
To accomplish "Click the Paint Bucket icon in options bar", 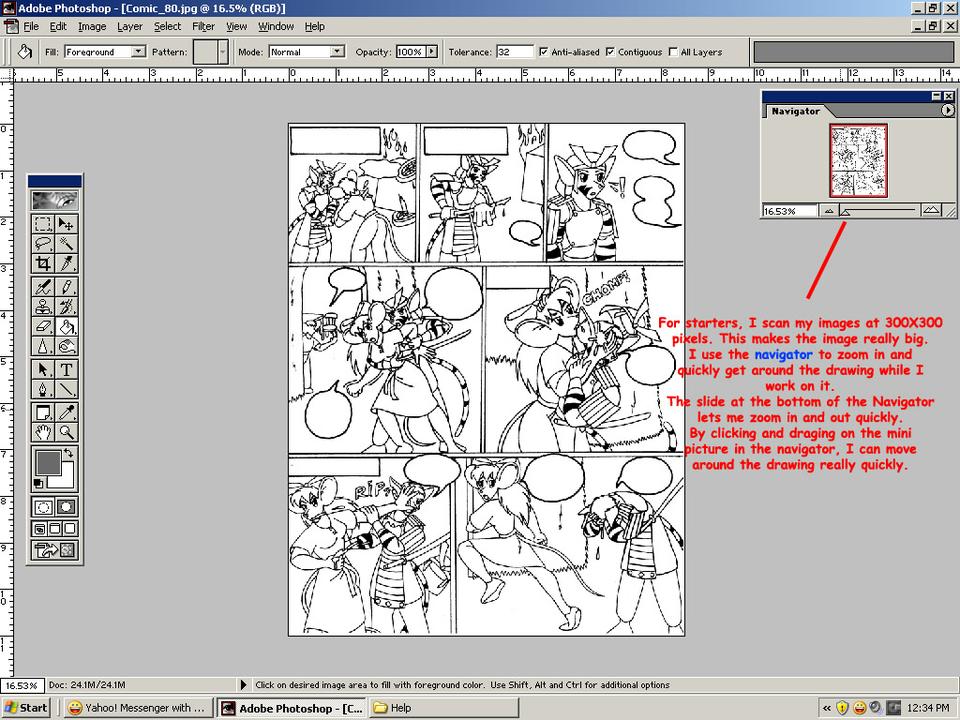I will (x=24, y=52).
